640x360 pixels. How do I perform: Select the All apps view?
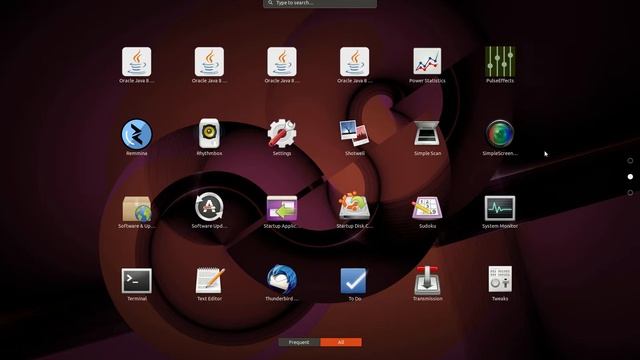pyautogui.click(x=341, y=342)
